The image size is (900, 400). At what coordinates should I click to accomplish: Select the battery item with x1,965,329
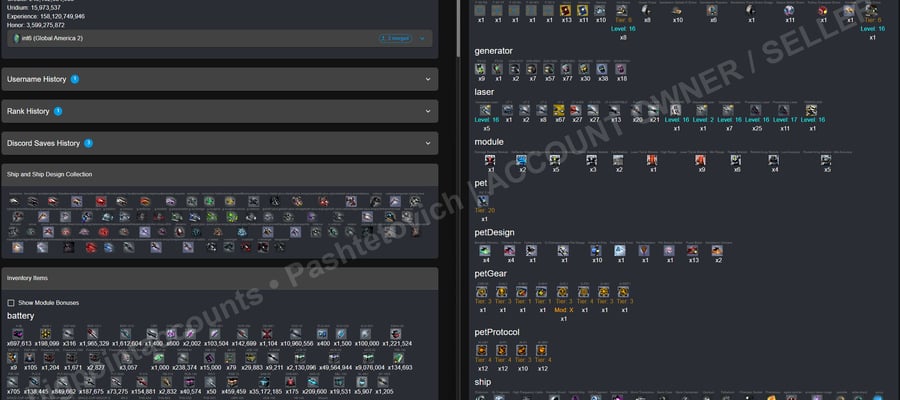[x=93, y=334]
